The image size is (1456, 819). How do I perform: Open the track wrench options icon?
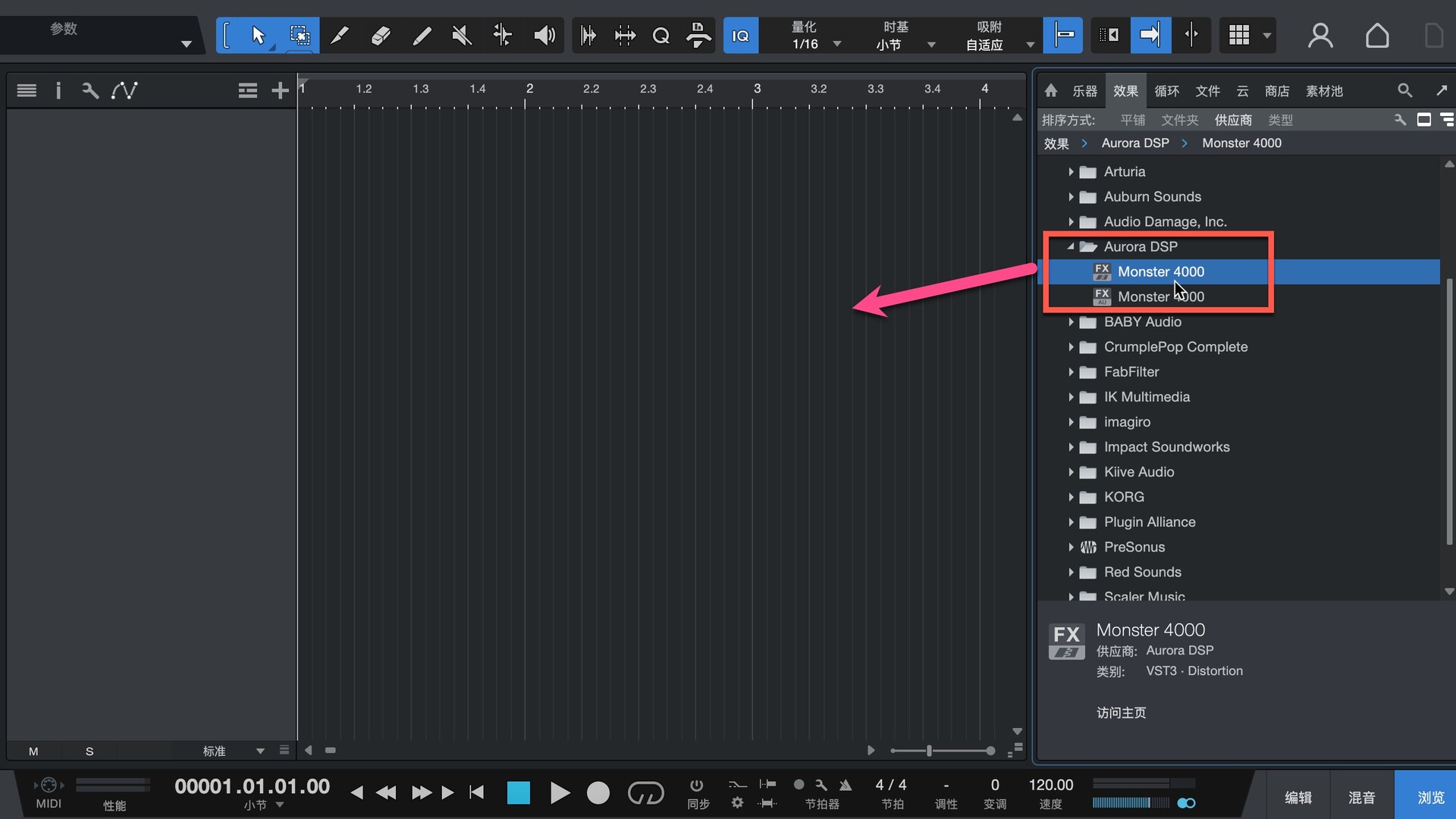pyautogui.click(x=90, y=91)
